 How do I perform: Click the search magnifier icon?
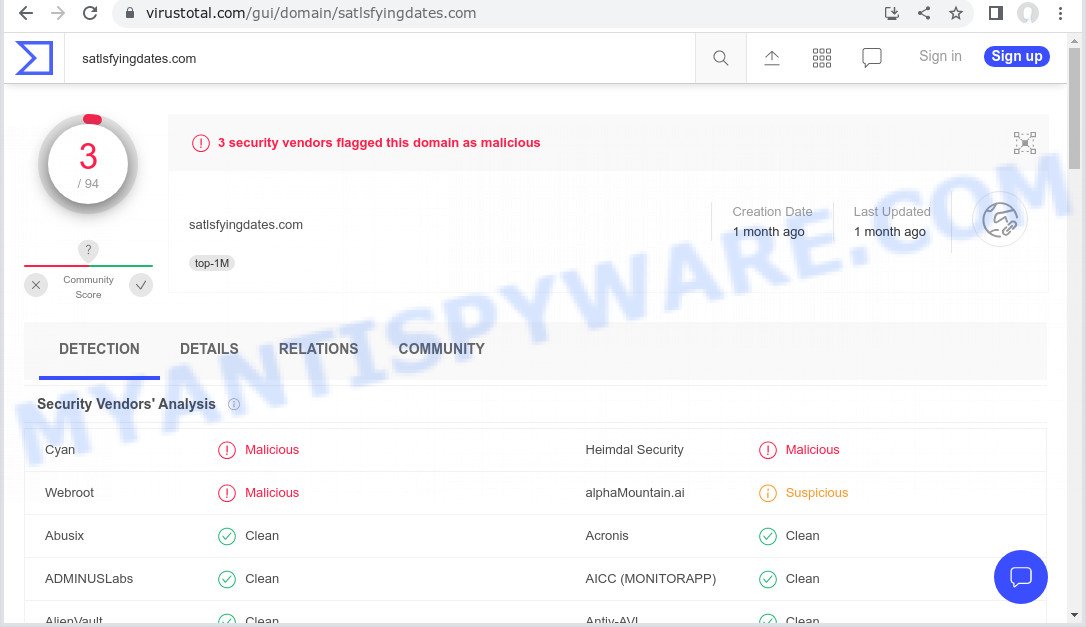[720, 58]
